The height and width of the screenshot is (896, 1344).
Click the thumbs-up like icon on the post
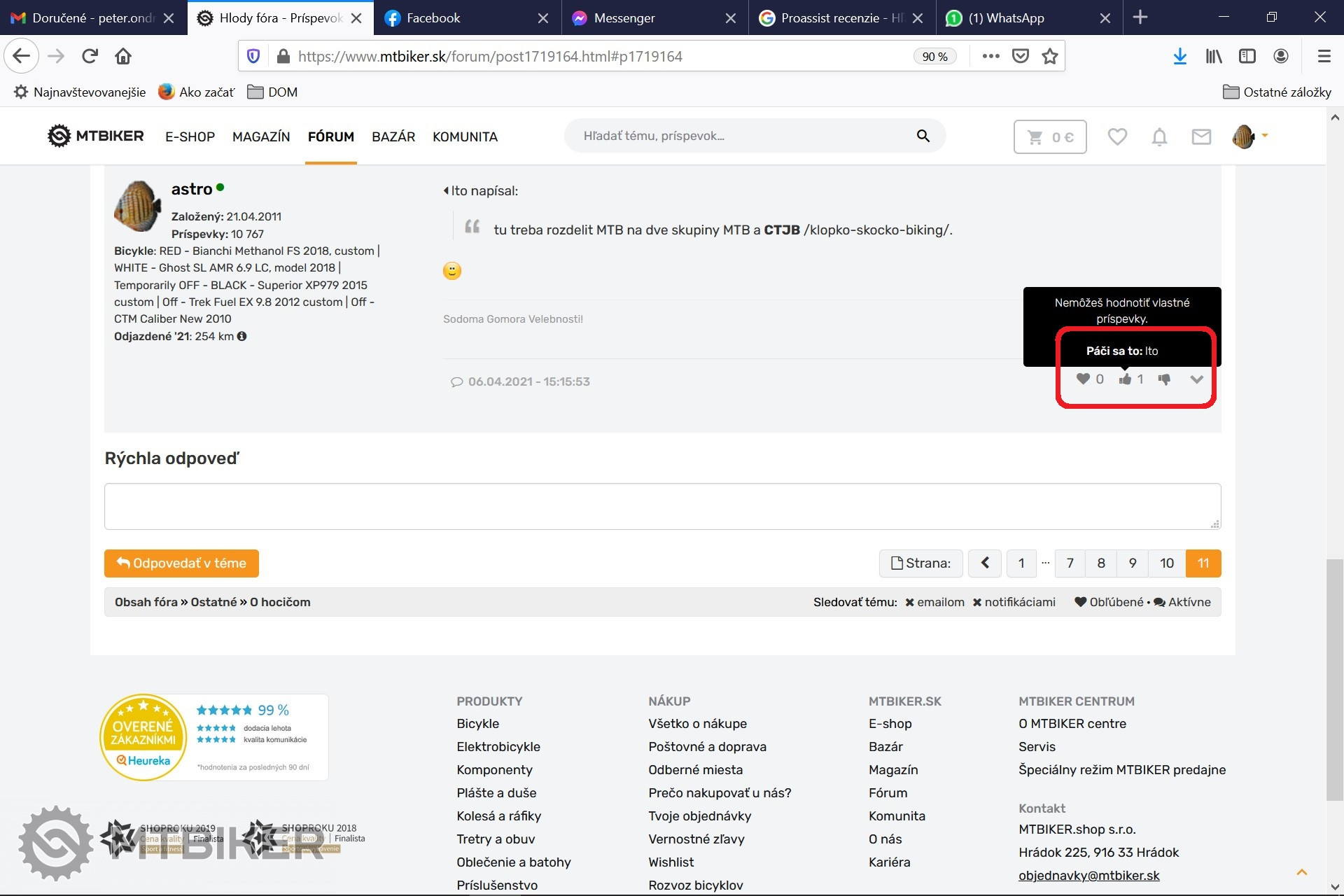point(1125,379)
